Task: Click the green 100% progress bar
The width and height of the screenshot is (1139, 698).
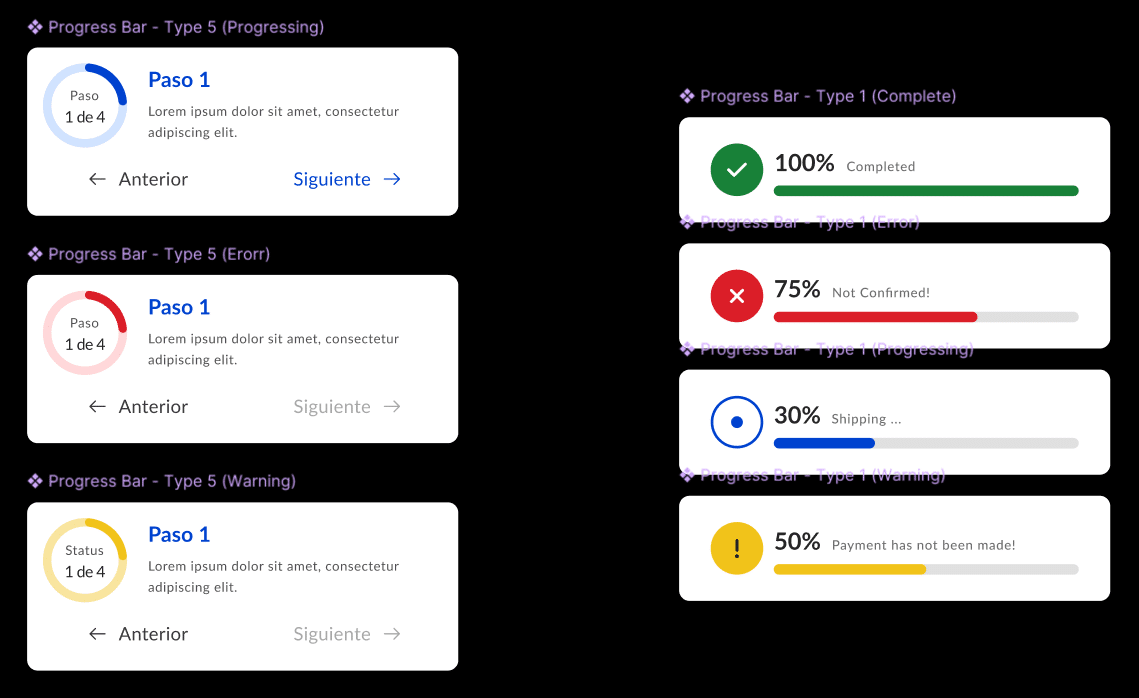Action: (926, 191)
